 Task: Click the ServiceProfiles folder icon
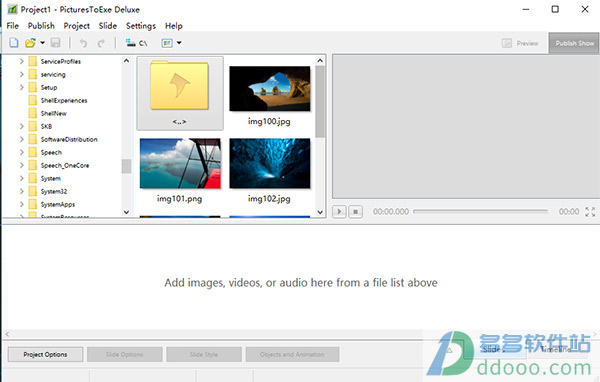[x=33, y=61]
